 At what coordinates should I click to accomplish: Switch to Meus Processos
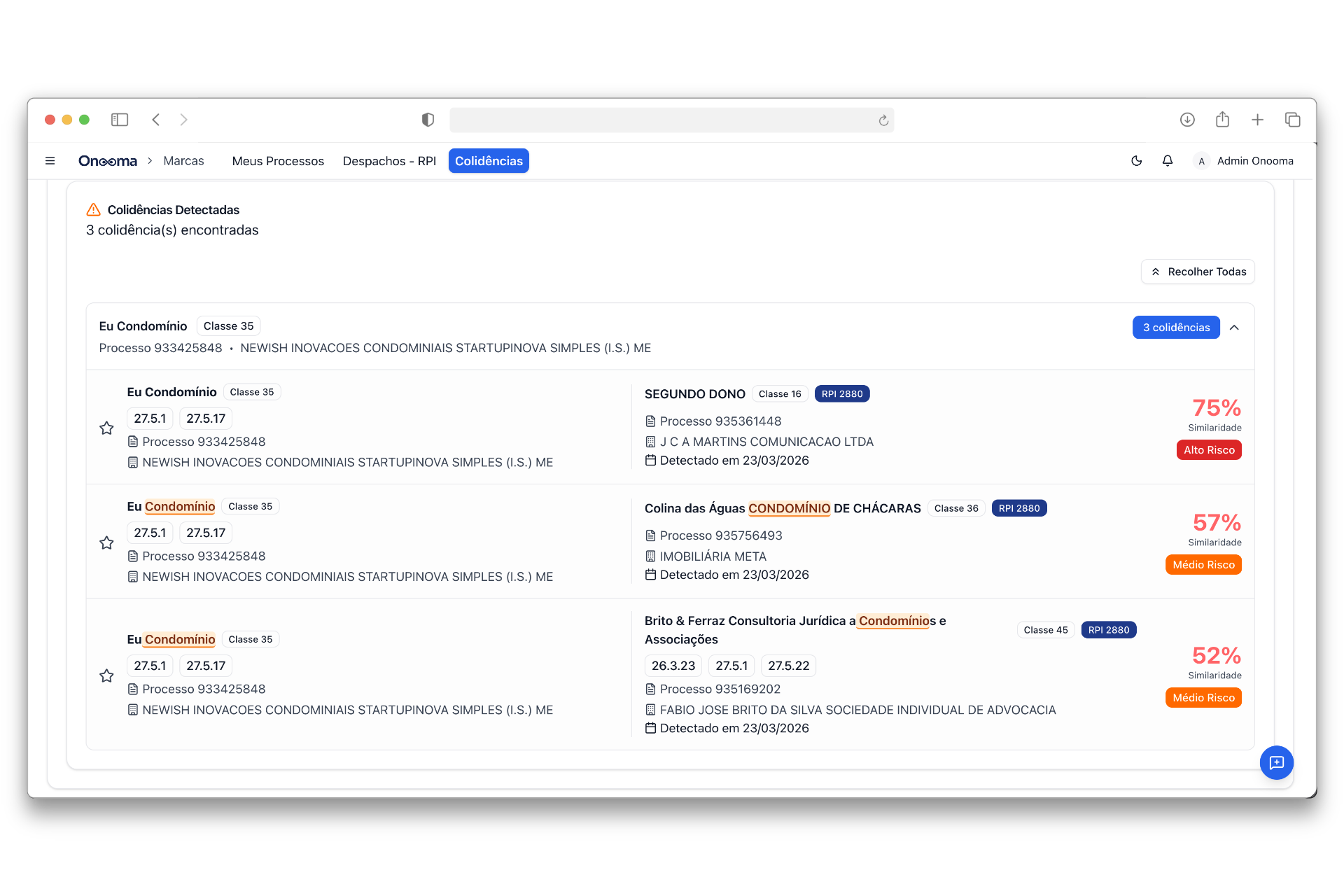coord(278,160)
